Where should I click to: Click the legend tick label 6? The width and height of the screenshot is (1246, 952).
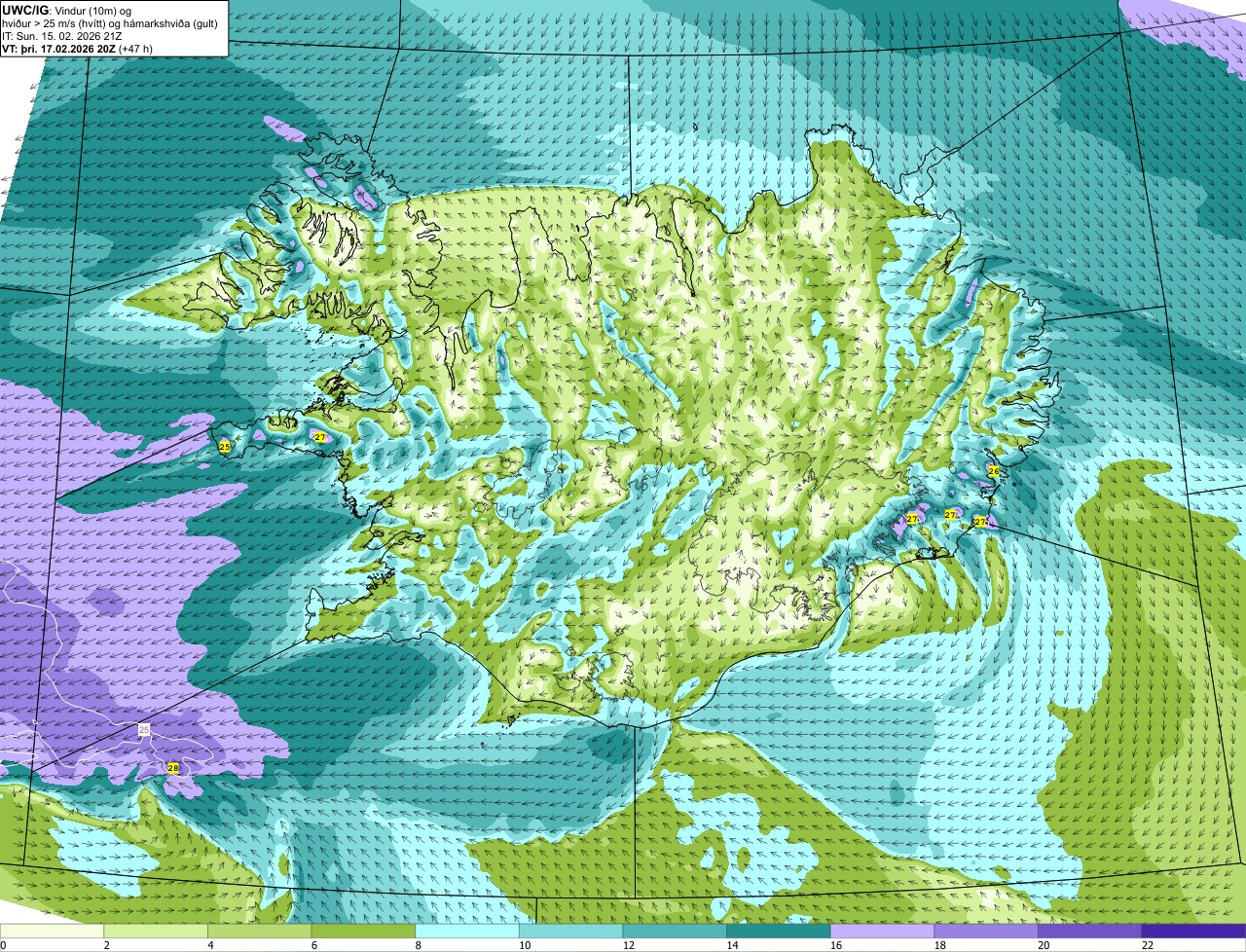314,945
